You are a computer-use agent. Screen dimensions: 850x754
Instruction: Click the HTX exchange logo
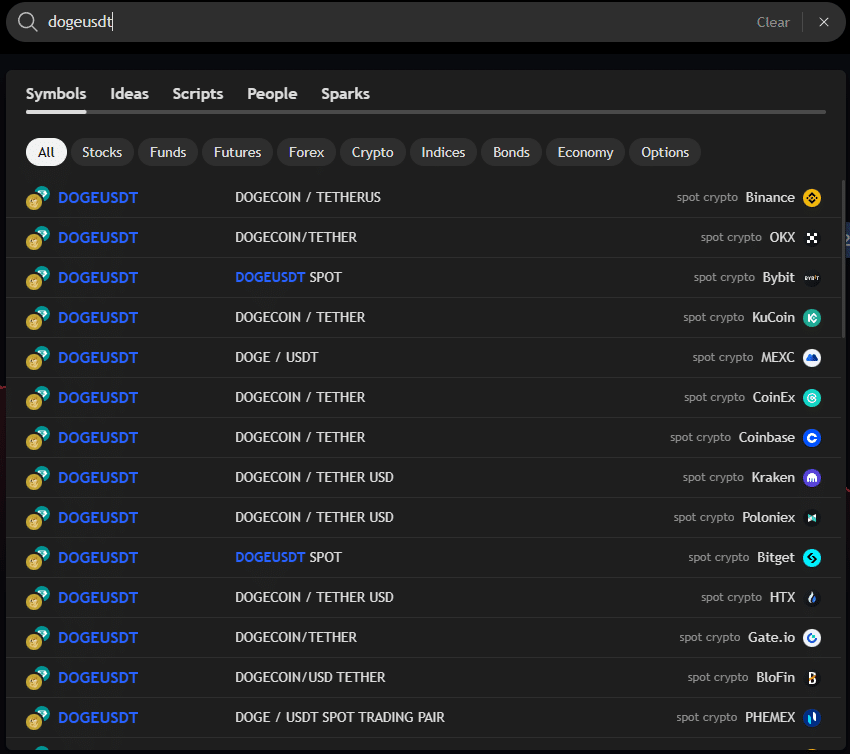(x=812, y=598)
